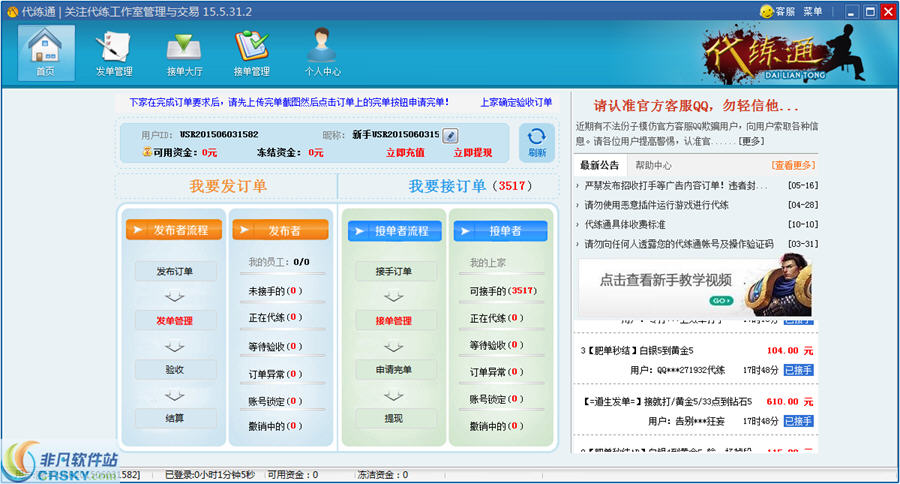The height and width of the screenshot is (484, 900).
Task: Click 我的上家 entry
Action: coord(488,262)
